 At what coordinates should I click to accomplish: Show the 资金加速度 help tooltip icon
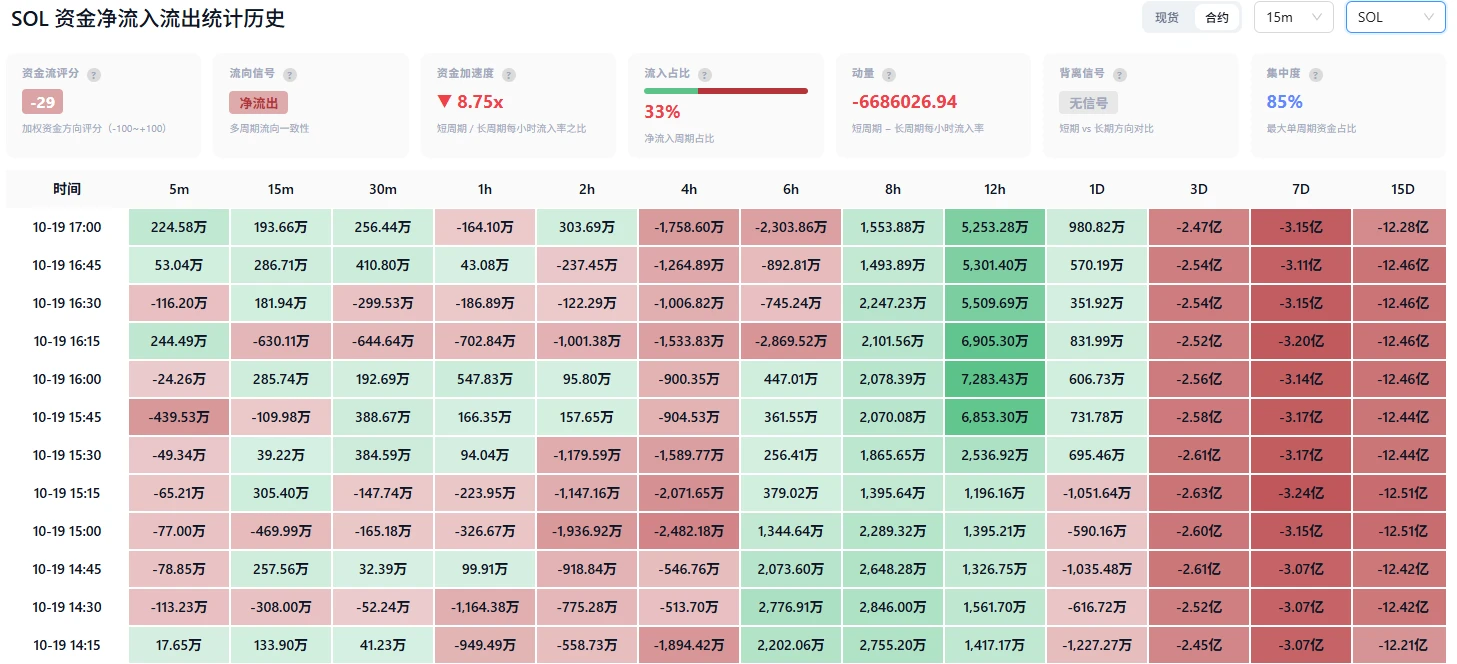pyautogui.click(x=509, y=74)
